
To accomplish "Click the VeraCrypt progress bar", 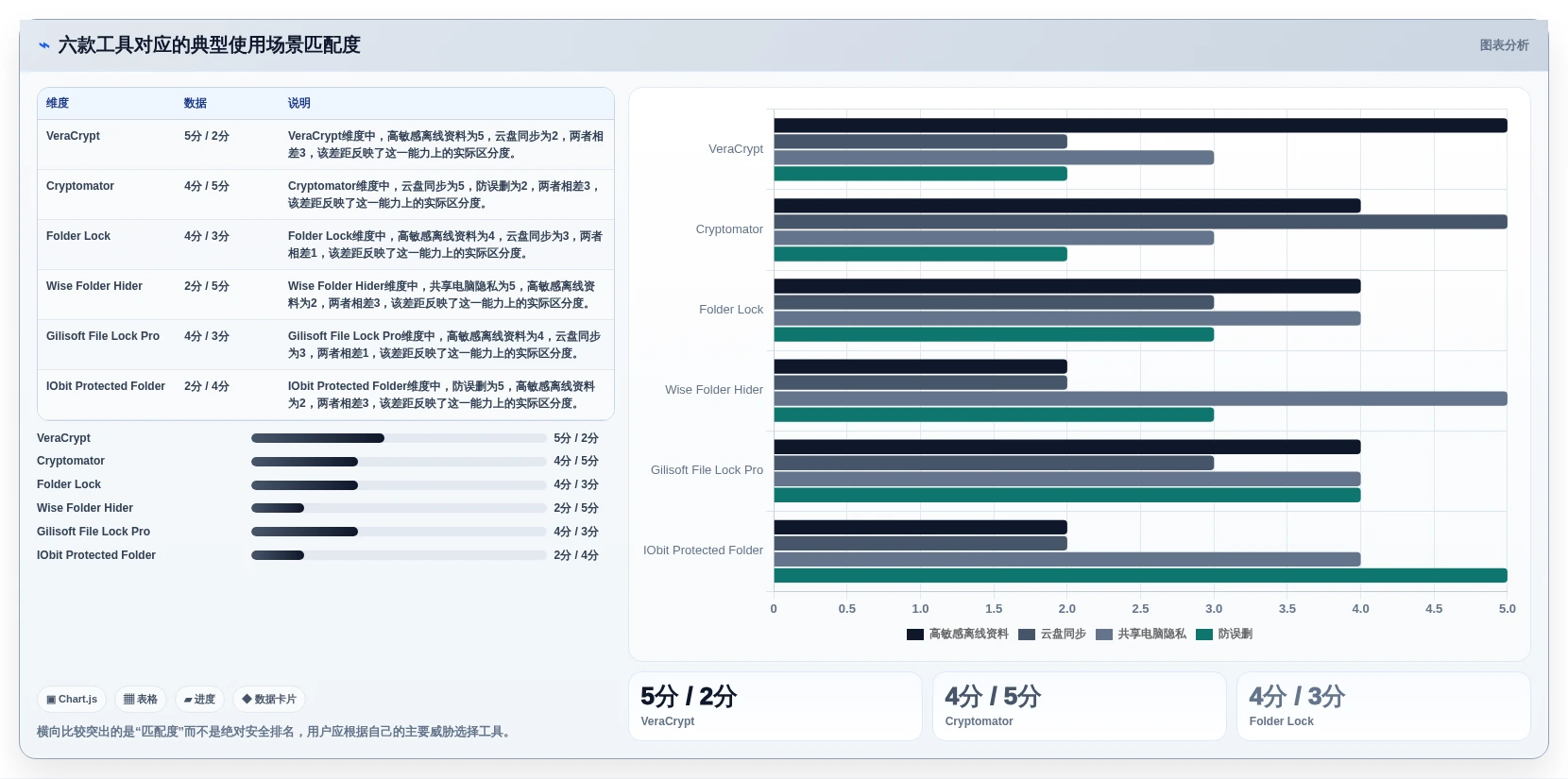I will pyautogui.click(x=399, y=438).
